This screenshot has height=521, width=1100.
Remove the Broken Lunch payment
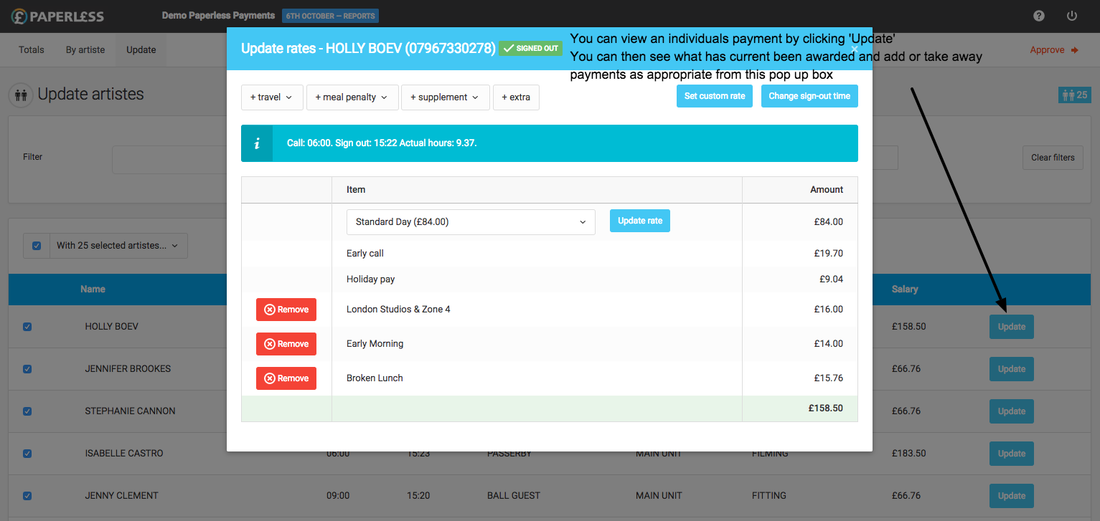click(x=286, y=378)
